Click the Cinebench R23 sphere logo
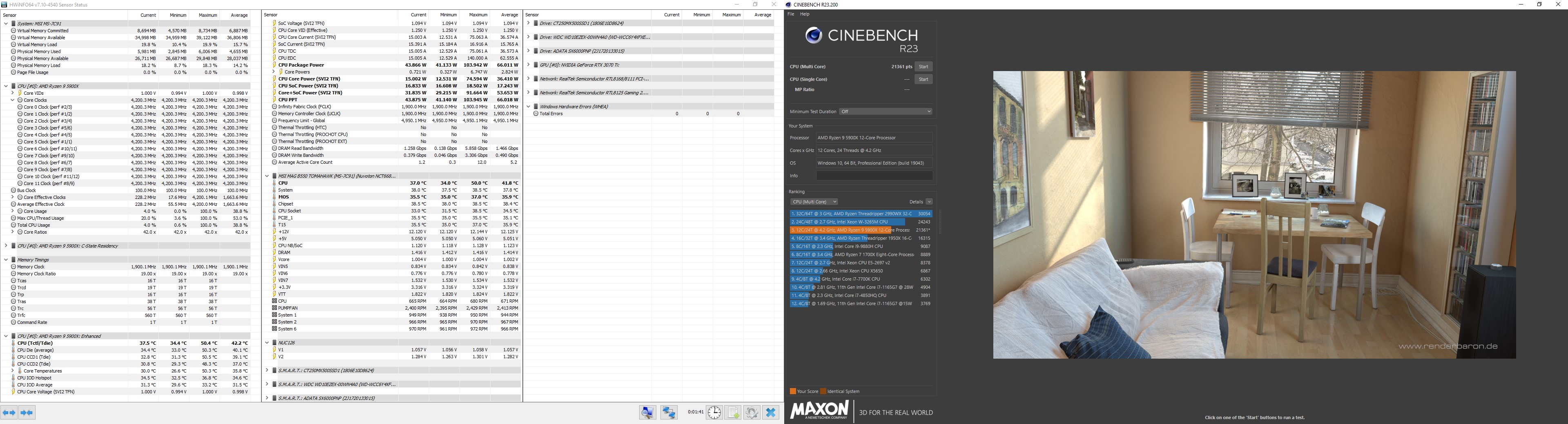This screenshot has height=424, width=1568. [x=813, y=35]
